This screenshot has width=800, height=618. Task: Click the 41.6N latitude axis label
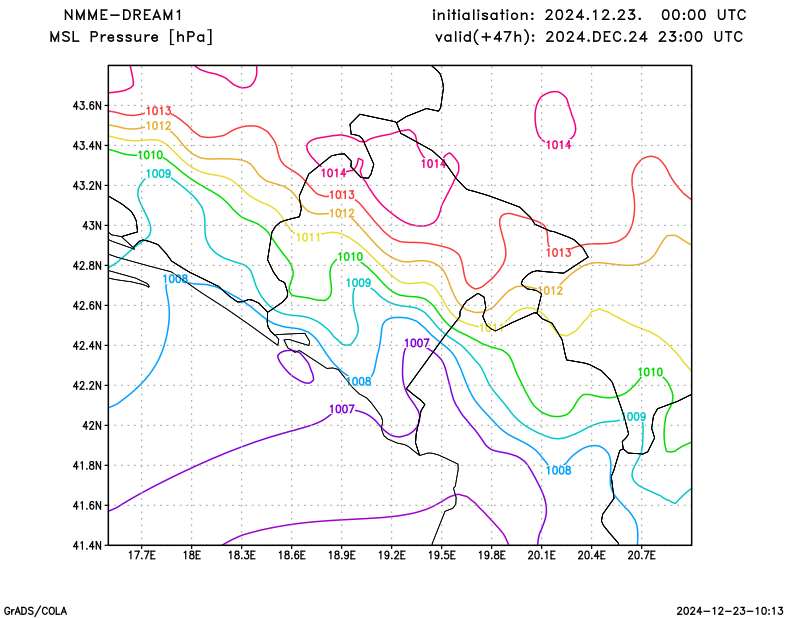click(87, 506)
